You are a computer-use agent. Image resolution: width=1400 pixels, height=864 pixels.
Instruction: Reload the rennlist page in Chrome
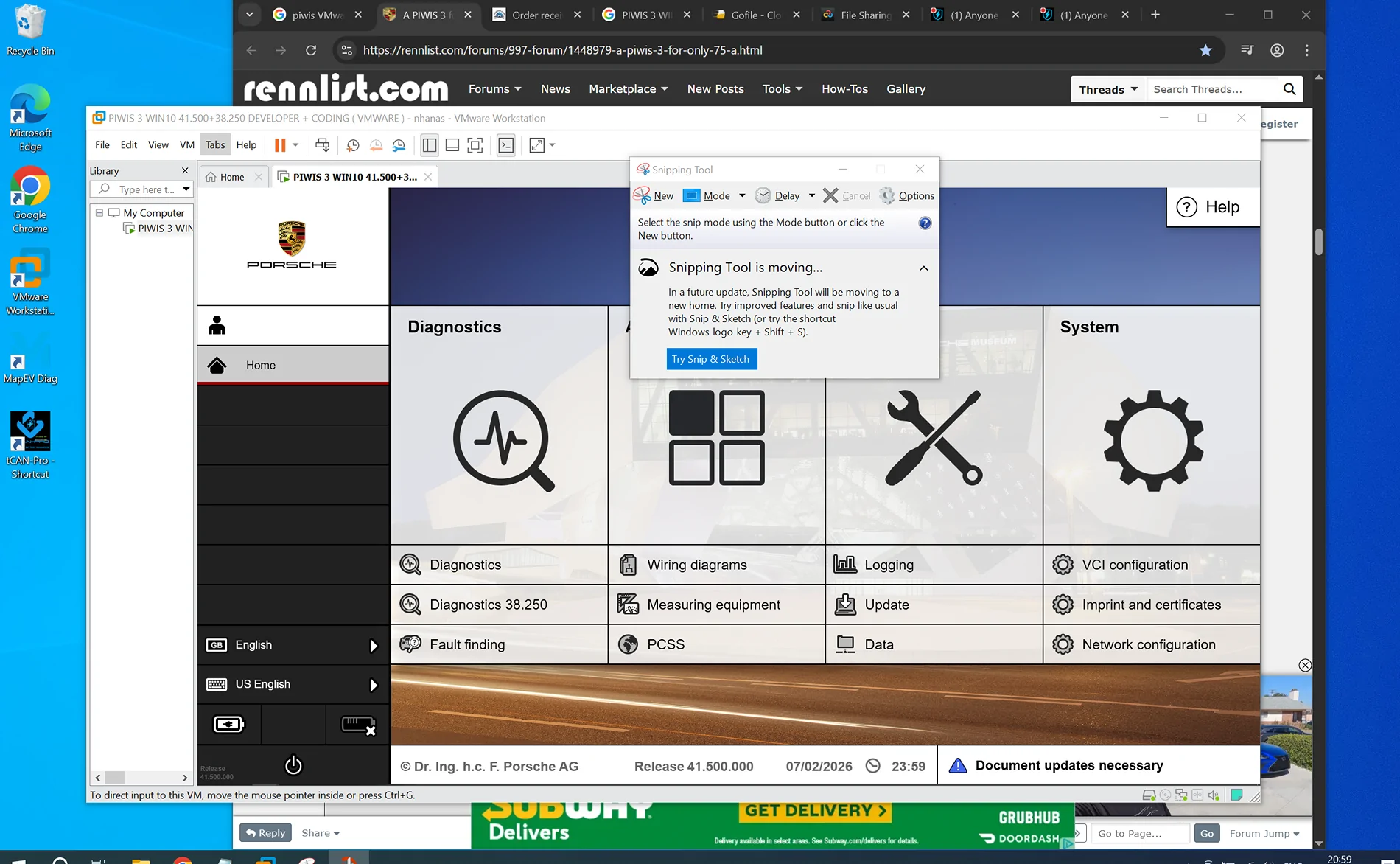tap(311, 50)
